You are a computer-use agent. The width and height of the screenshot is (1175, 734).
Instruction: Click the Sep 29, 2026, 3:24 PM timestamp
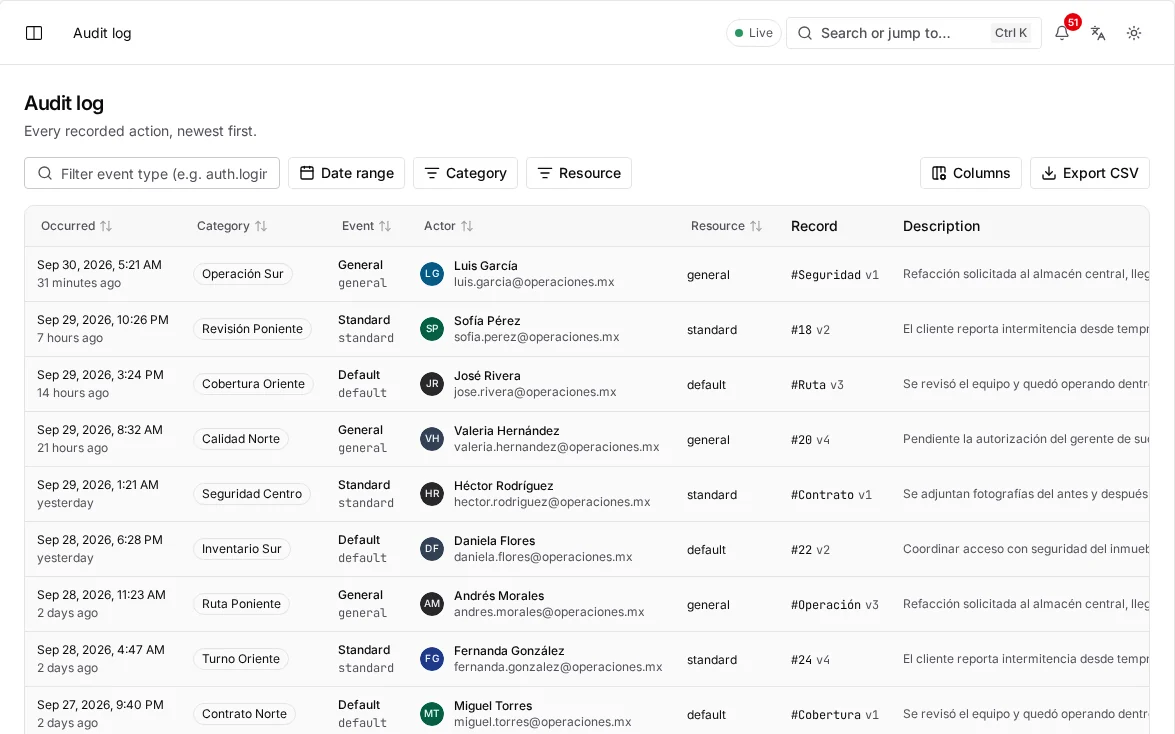[100, 375]
